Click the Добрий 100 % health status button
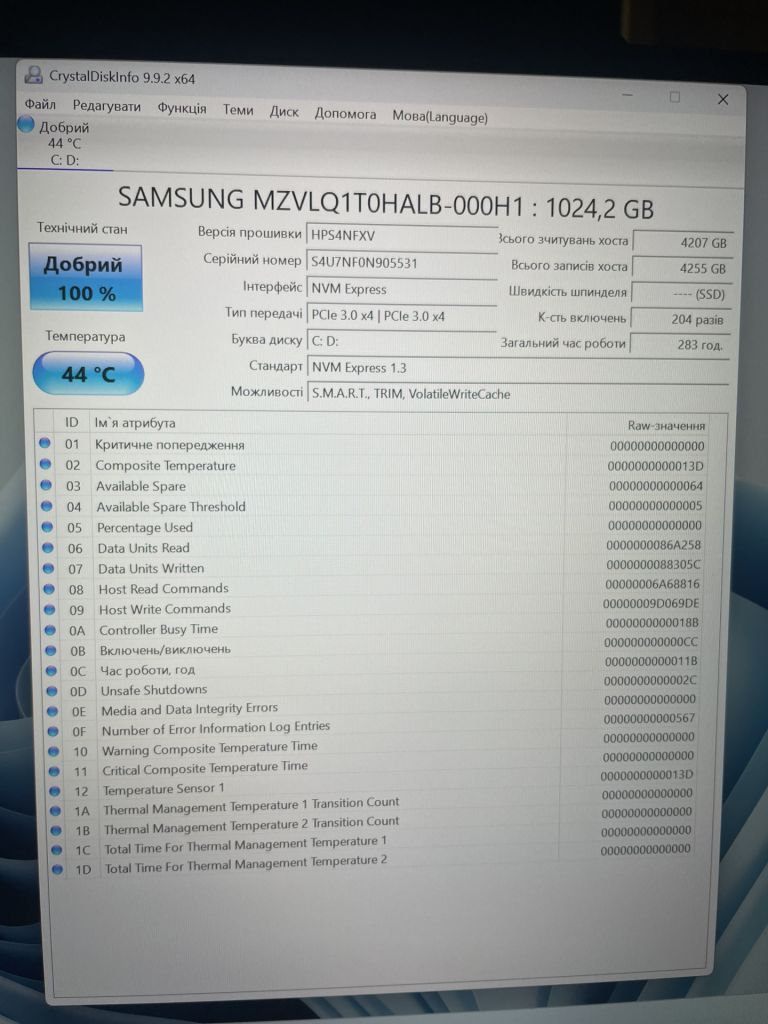This screenshot has width=768, height=1024. [x=86, y=278]
